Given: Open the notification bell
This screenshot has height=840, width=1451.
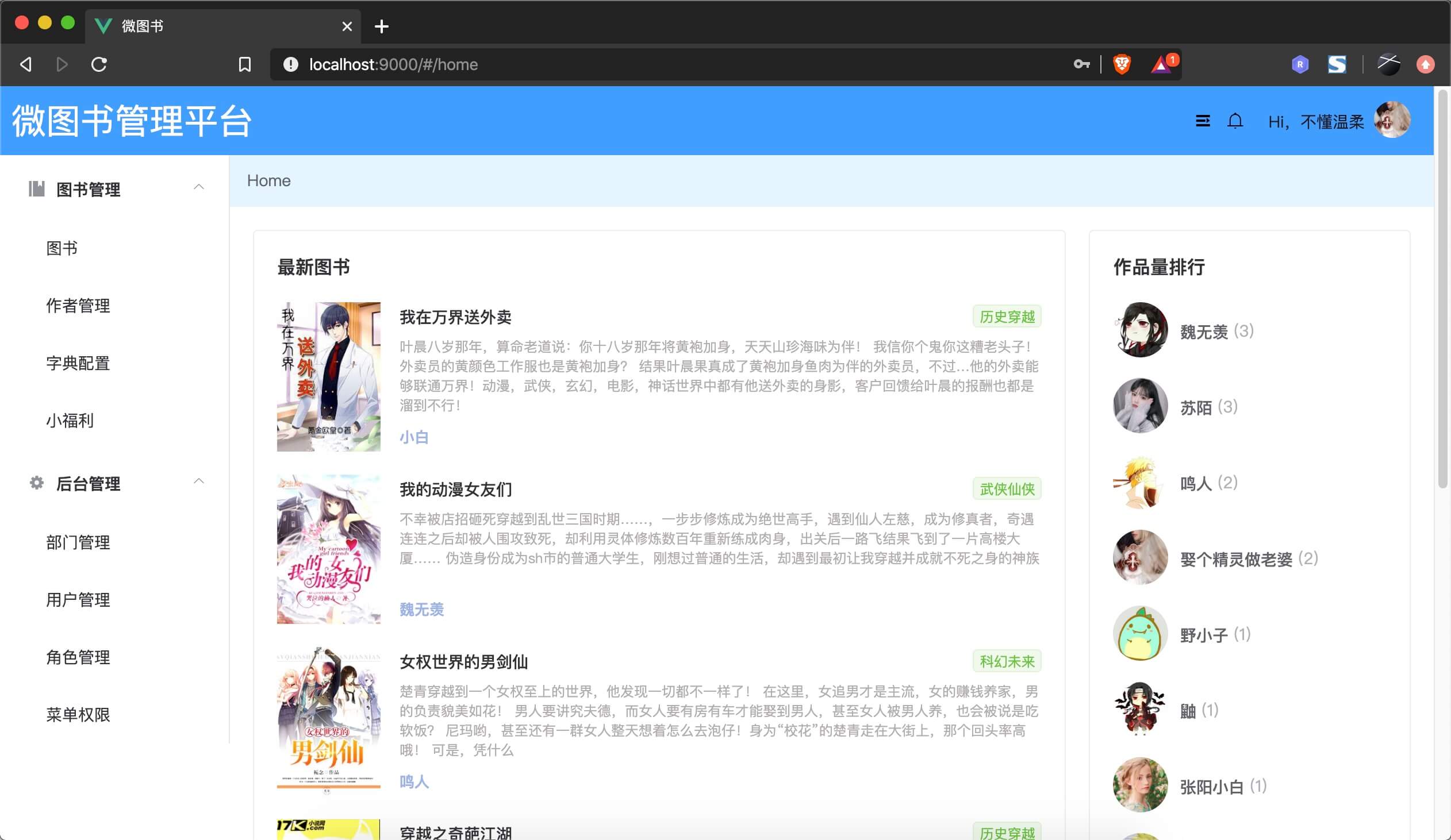Looking at the screenshot, I should point(1234,121).
